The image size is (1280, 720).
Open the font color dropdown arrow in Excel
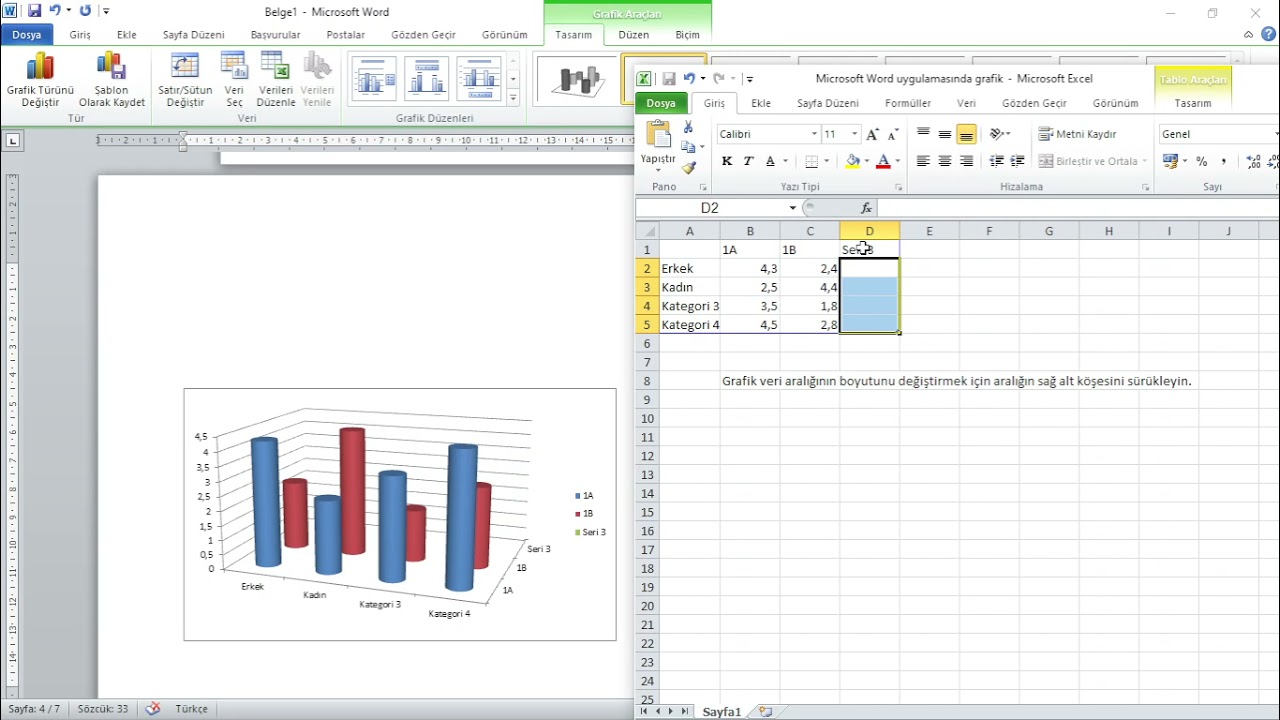pos(897,161)
